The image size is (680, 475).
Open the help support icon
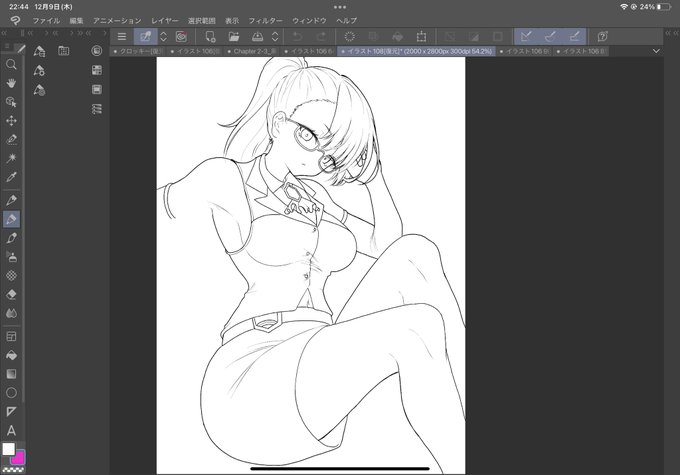click(602, 36)
